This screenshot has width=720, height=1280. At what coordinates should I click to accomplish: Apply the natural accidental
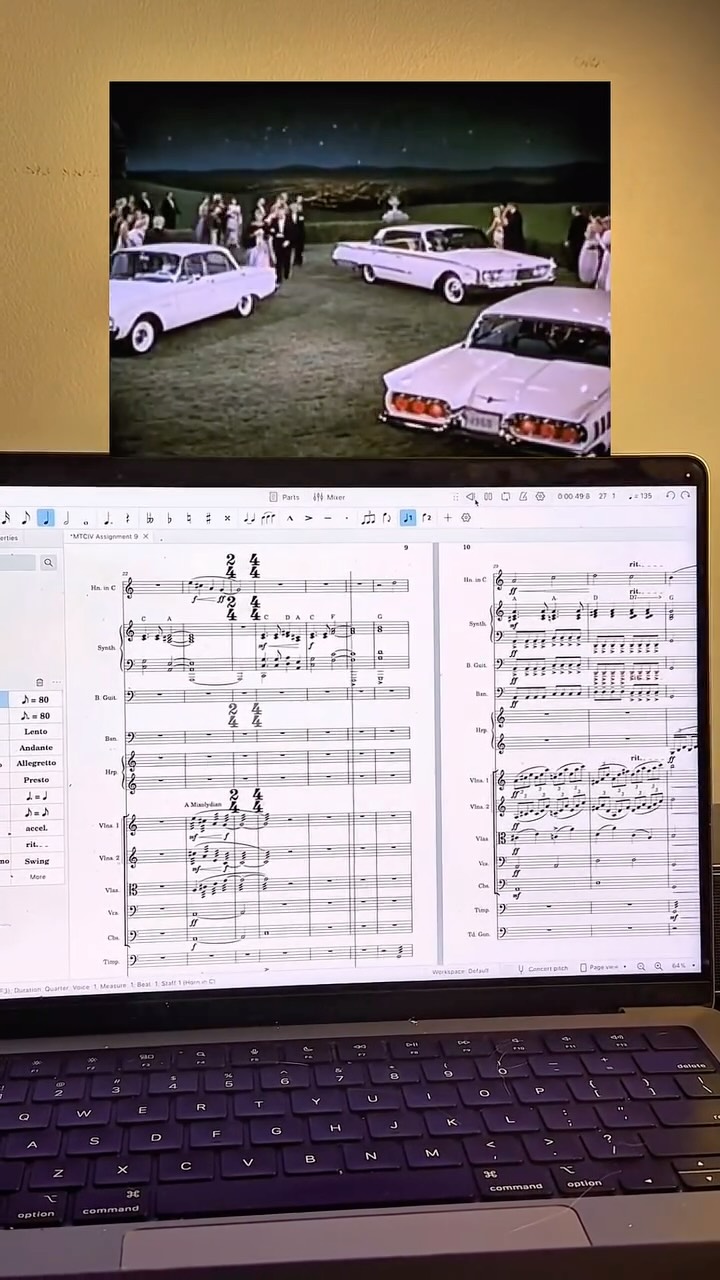(x=189, y=518)
